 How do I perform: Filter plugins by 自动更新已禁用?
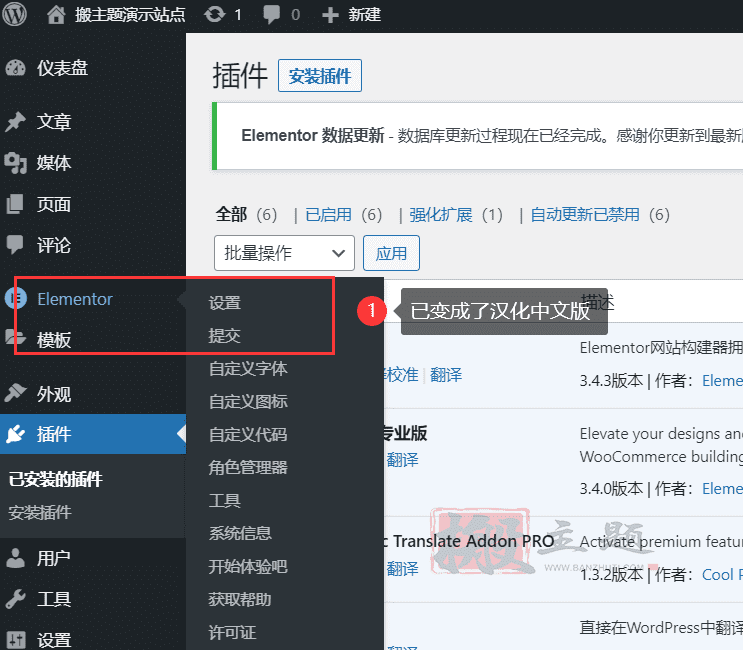click(585, 215)
